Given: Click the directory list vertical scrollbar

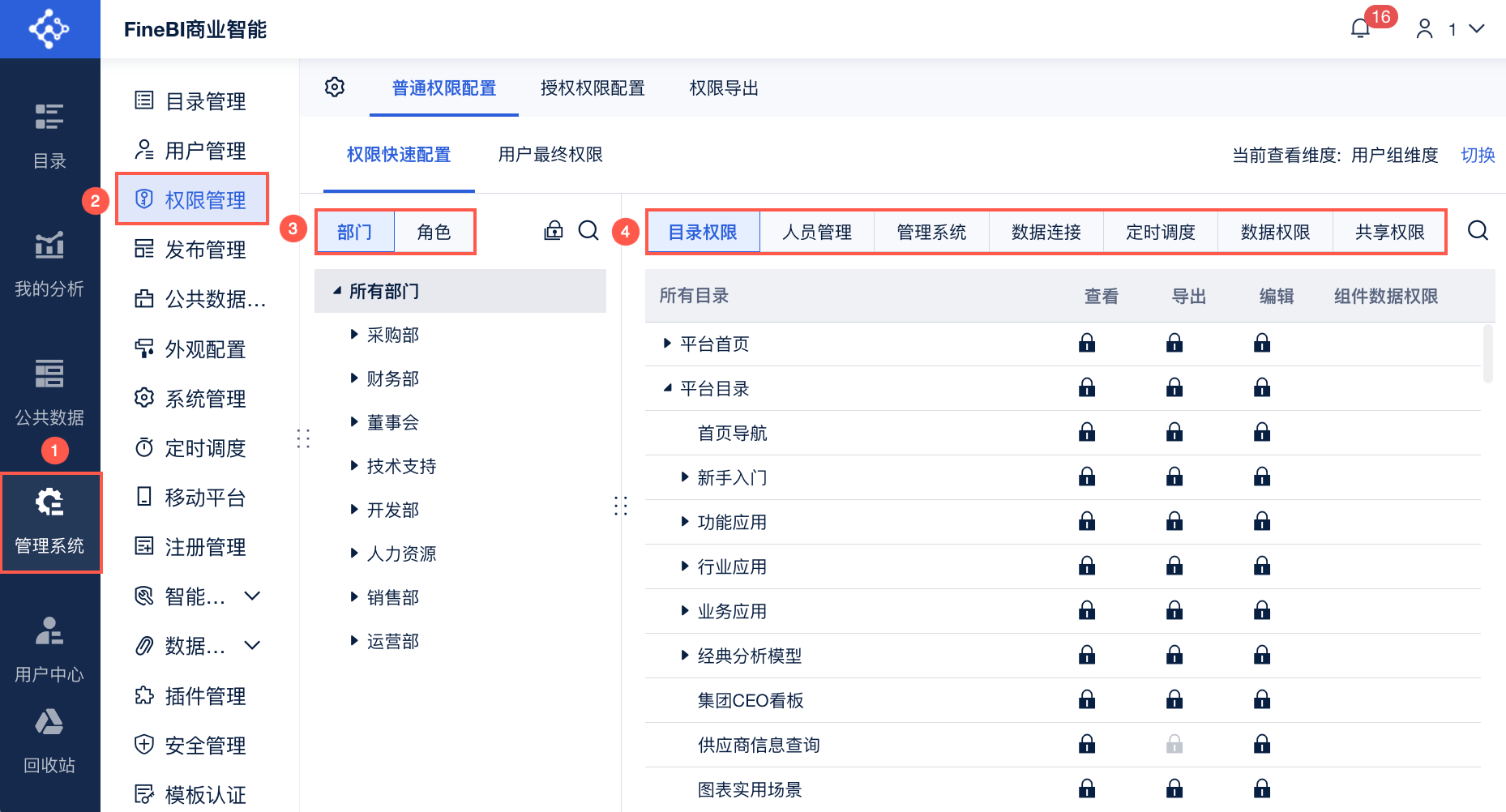Looking at the screenshot, I should pos(1487,353).
